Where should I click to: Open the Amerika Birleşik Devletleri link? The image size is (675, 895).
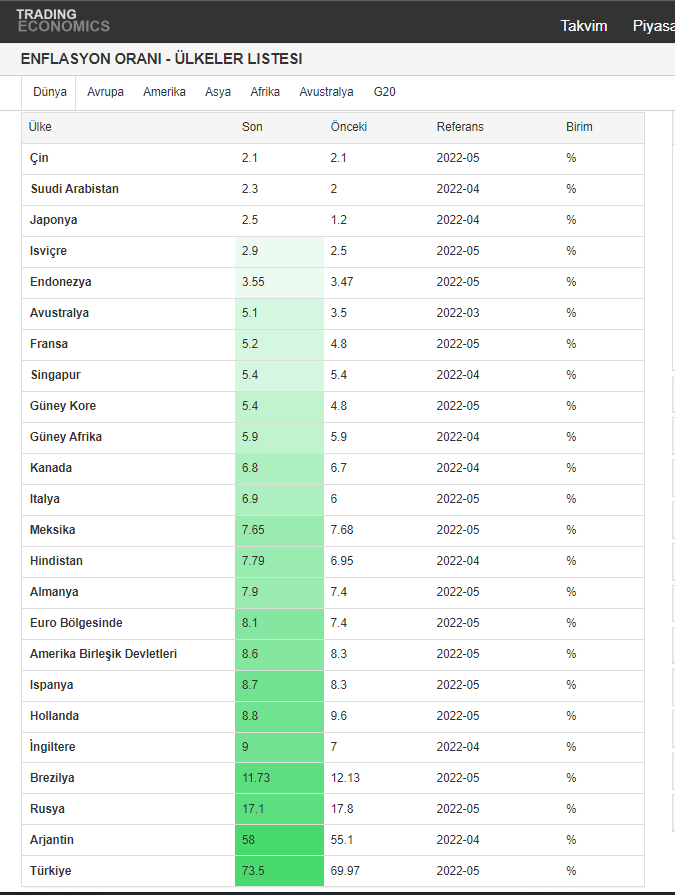click(103, 654)
